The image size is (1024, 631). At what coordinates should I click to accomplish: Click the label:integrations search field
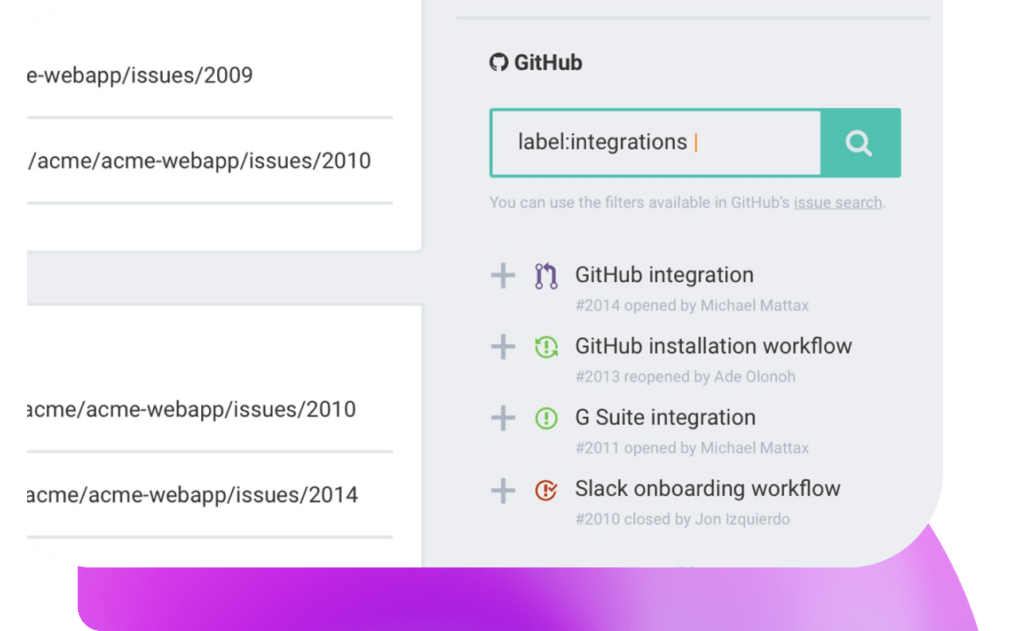point(656,142)
